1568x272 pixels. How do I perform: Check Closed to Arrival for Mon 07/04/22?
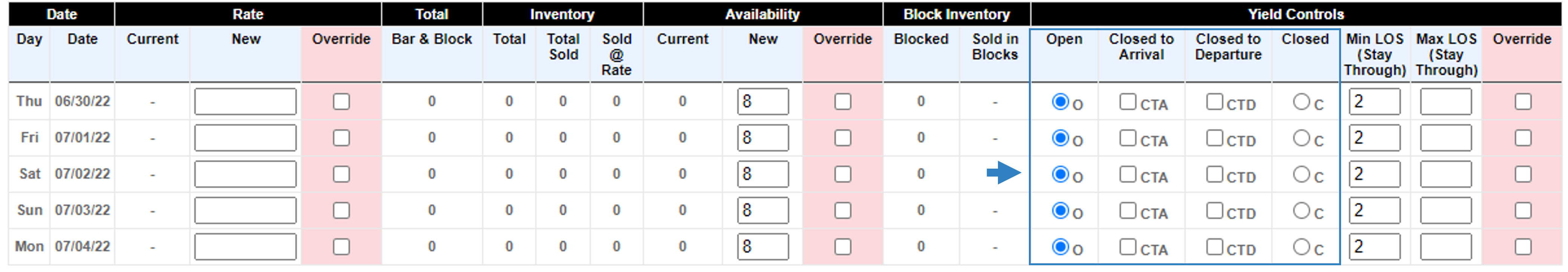1127,247
